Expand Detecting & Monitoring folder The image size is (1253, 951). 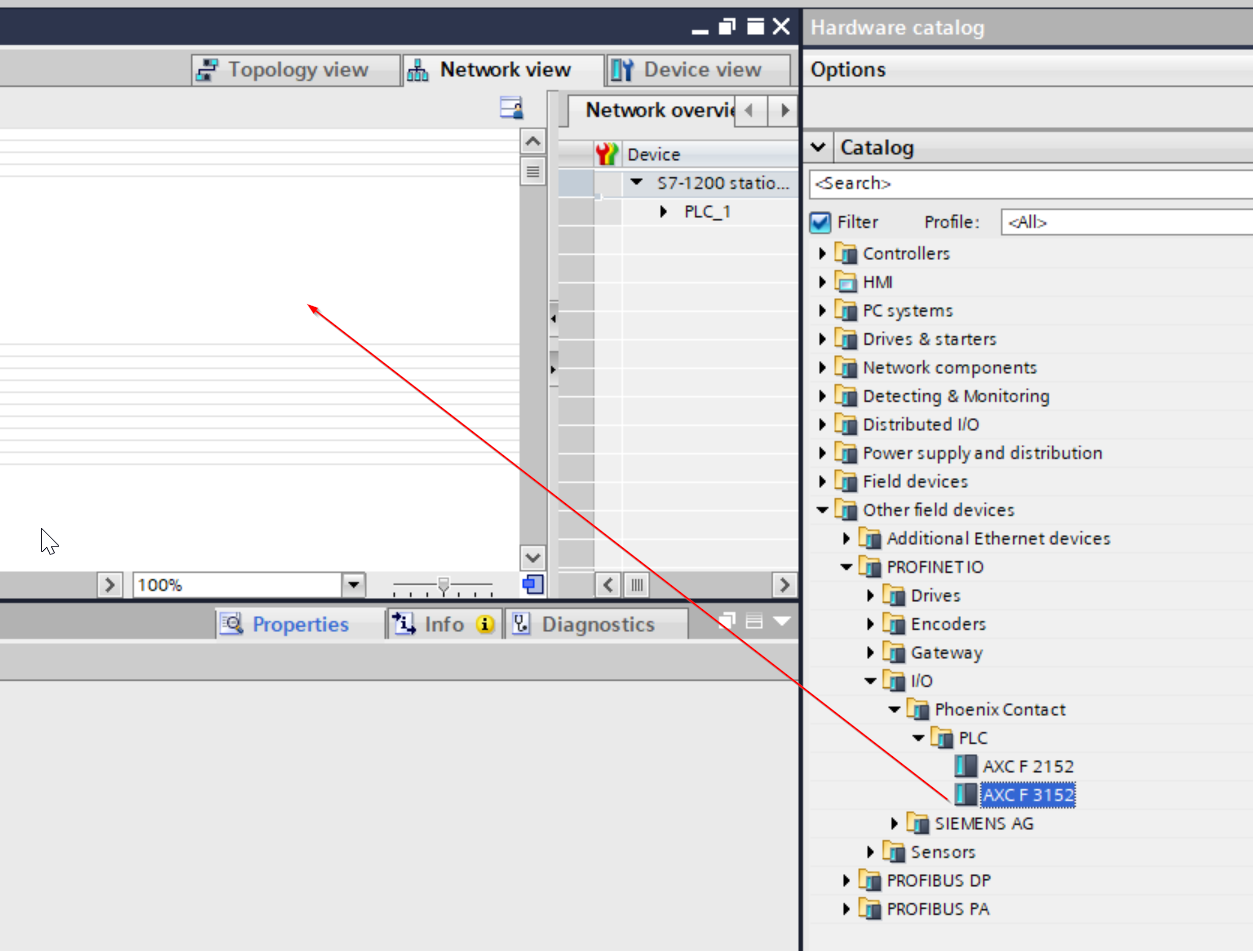[x=823, y=396]
